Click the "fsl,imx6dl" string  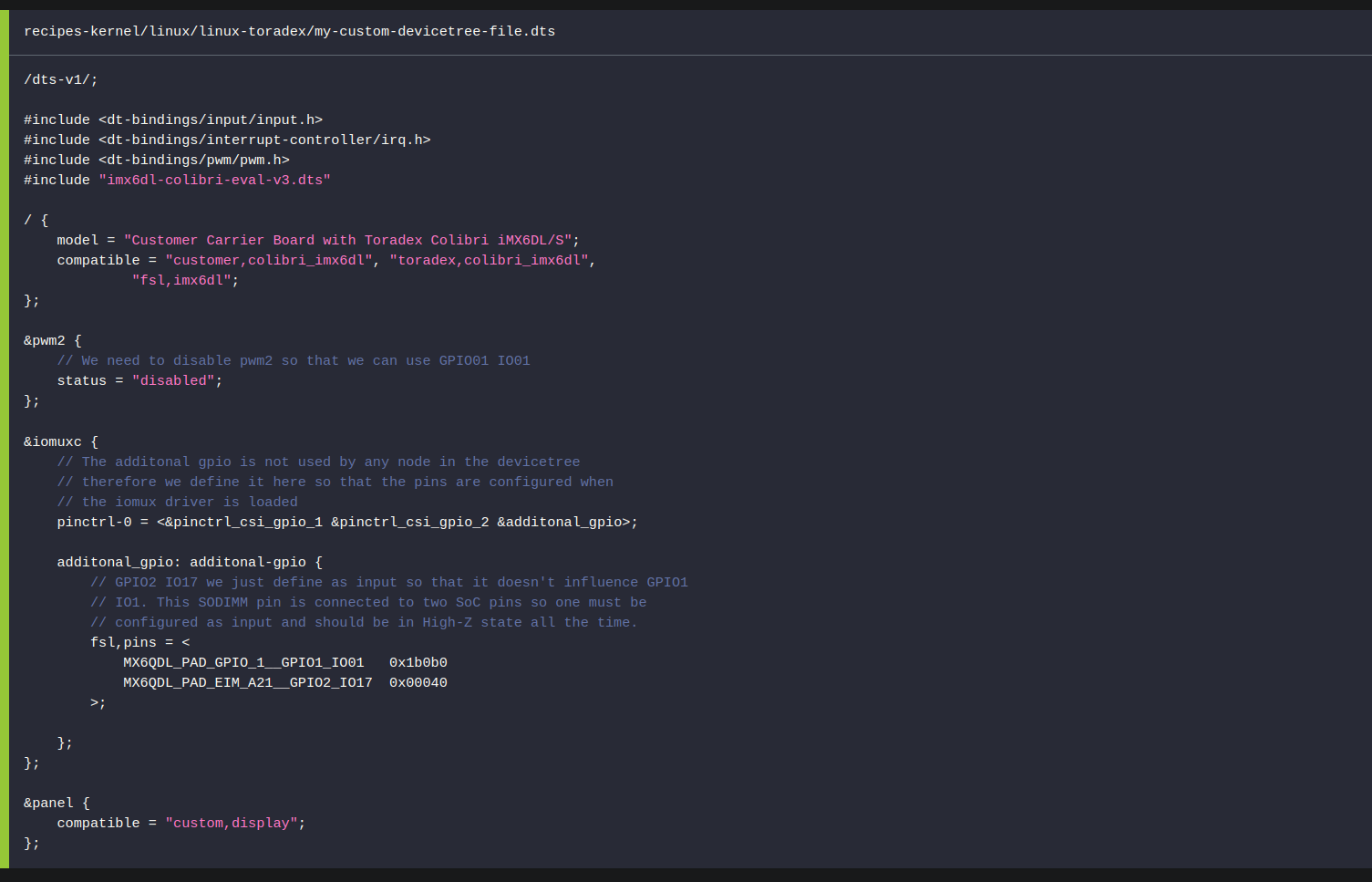[181, 281]
